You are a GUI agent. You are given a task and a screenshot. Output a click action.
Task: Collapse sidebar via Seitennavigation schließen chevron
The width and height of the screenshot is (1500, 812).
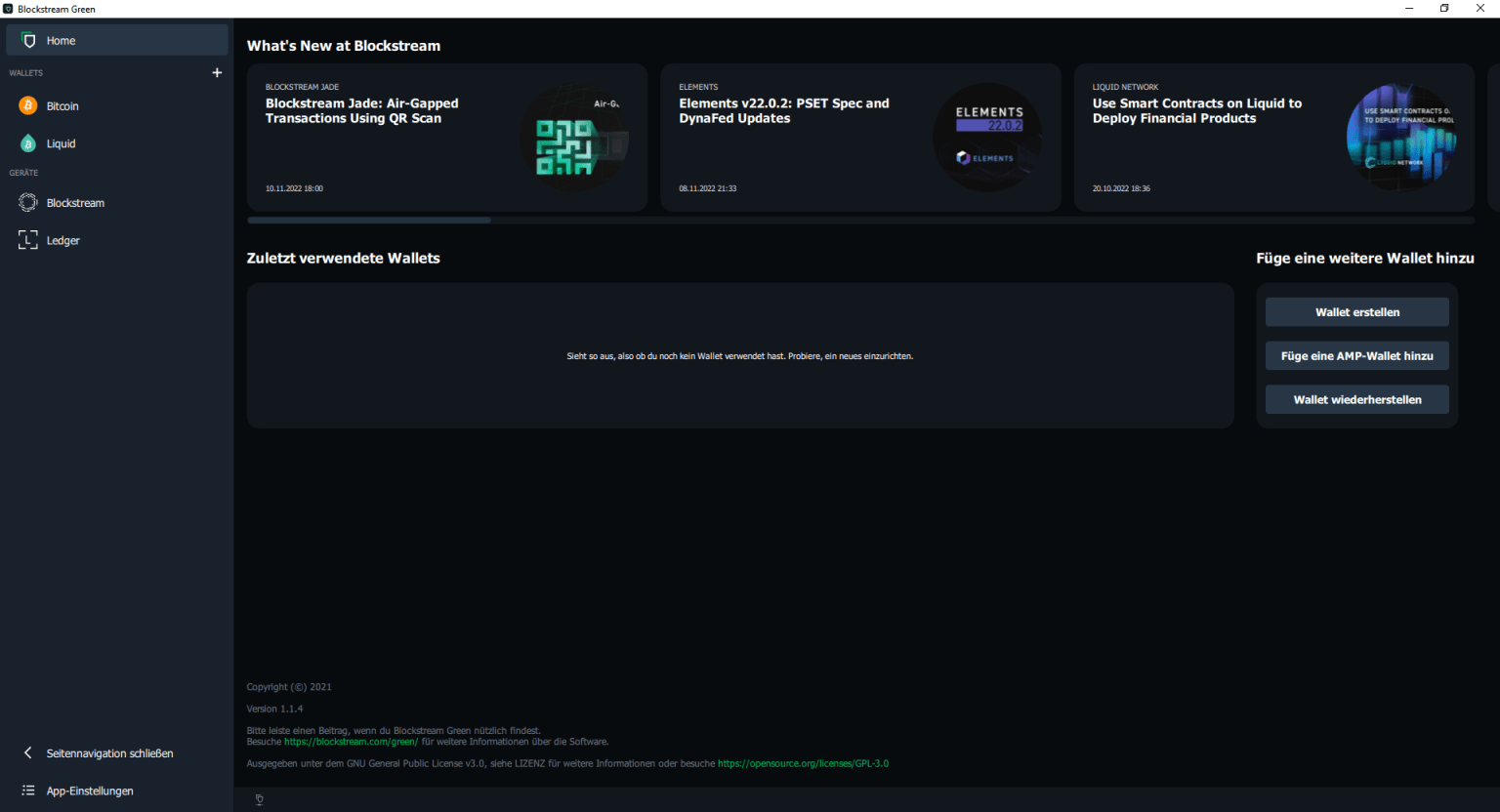tap(27, 752)
